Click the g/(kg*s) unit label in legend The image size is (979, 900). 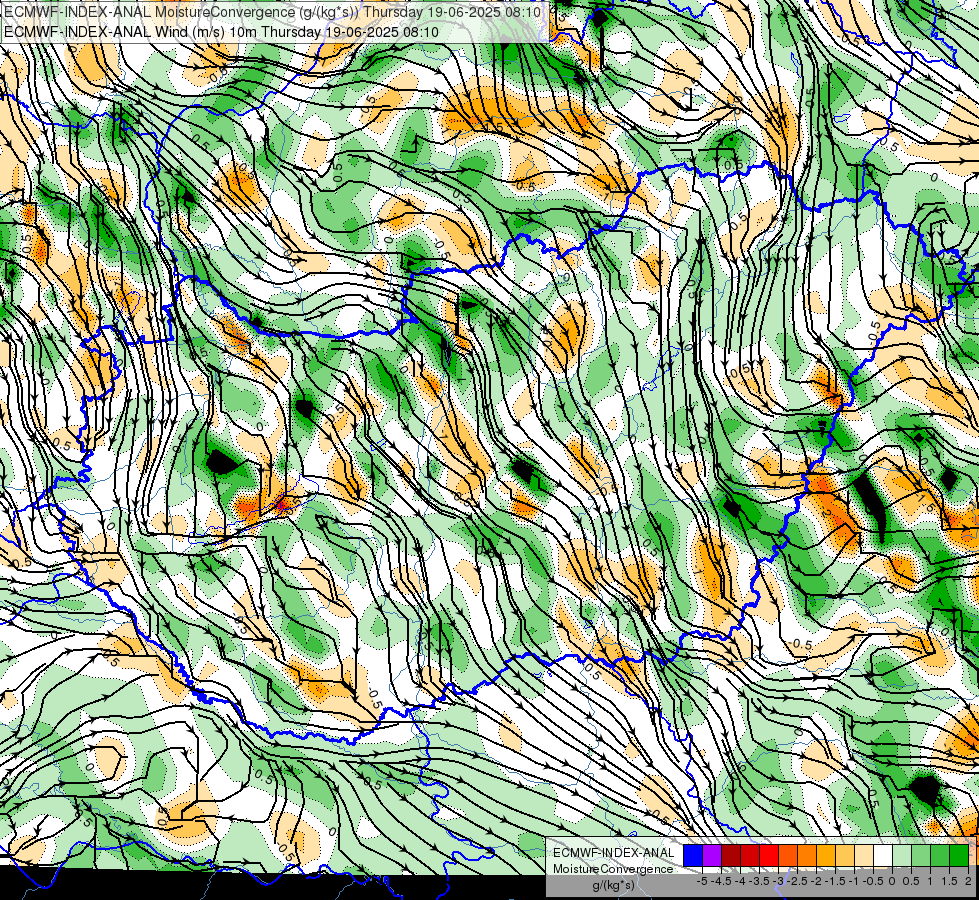point(613,885)
